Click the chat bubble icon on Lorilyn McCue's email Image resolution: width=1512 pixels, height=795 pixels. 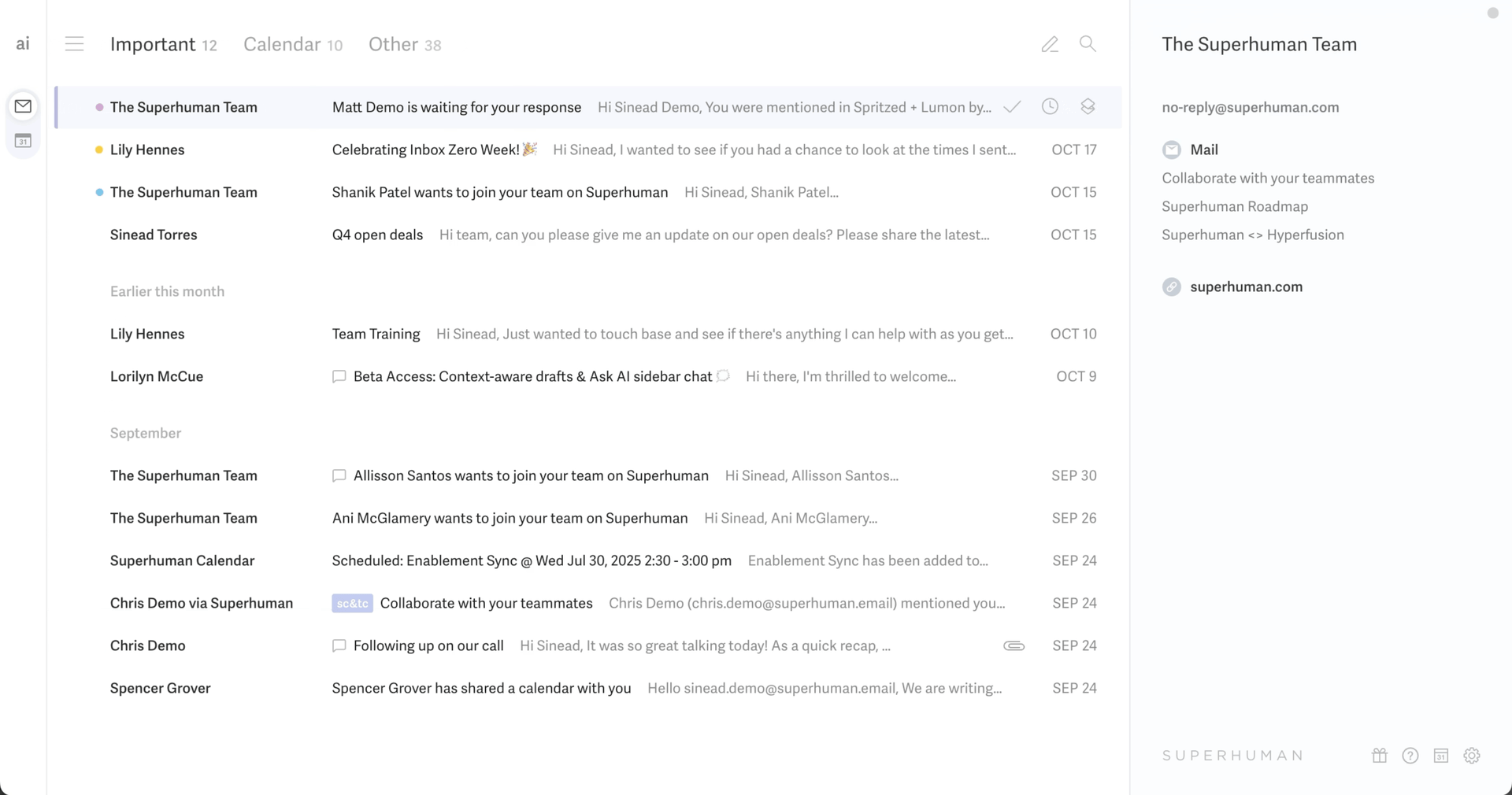(339, 376)
